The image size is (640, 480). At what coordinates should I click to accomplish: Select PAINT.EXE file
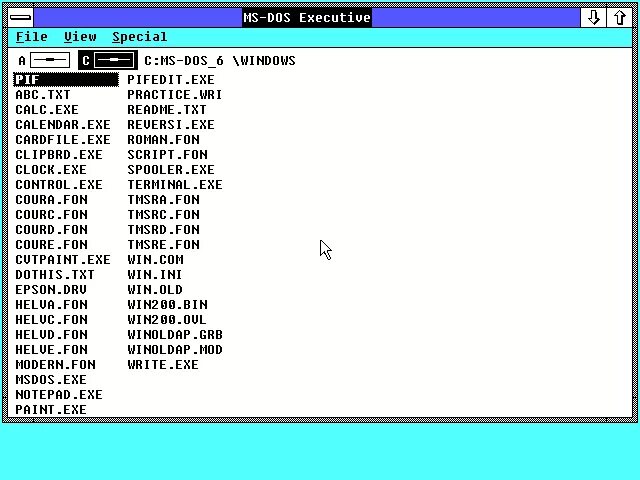point(51,410)
